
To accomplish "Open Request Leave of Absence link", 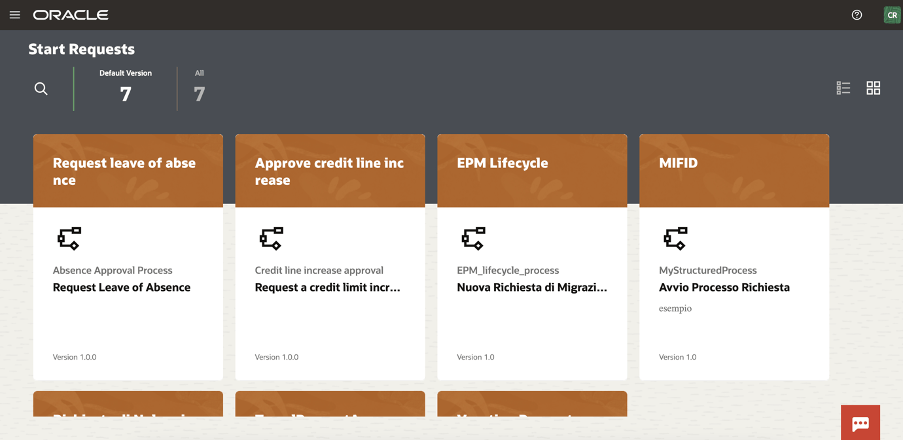I will [121, 288].
